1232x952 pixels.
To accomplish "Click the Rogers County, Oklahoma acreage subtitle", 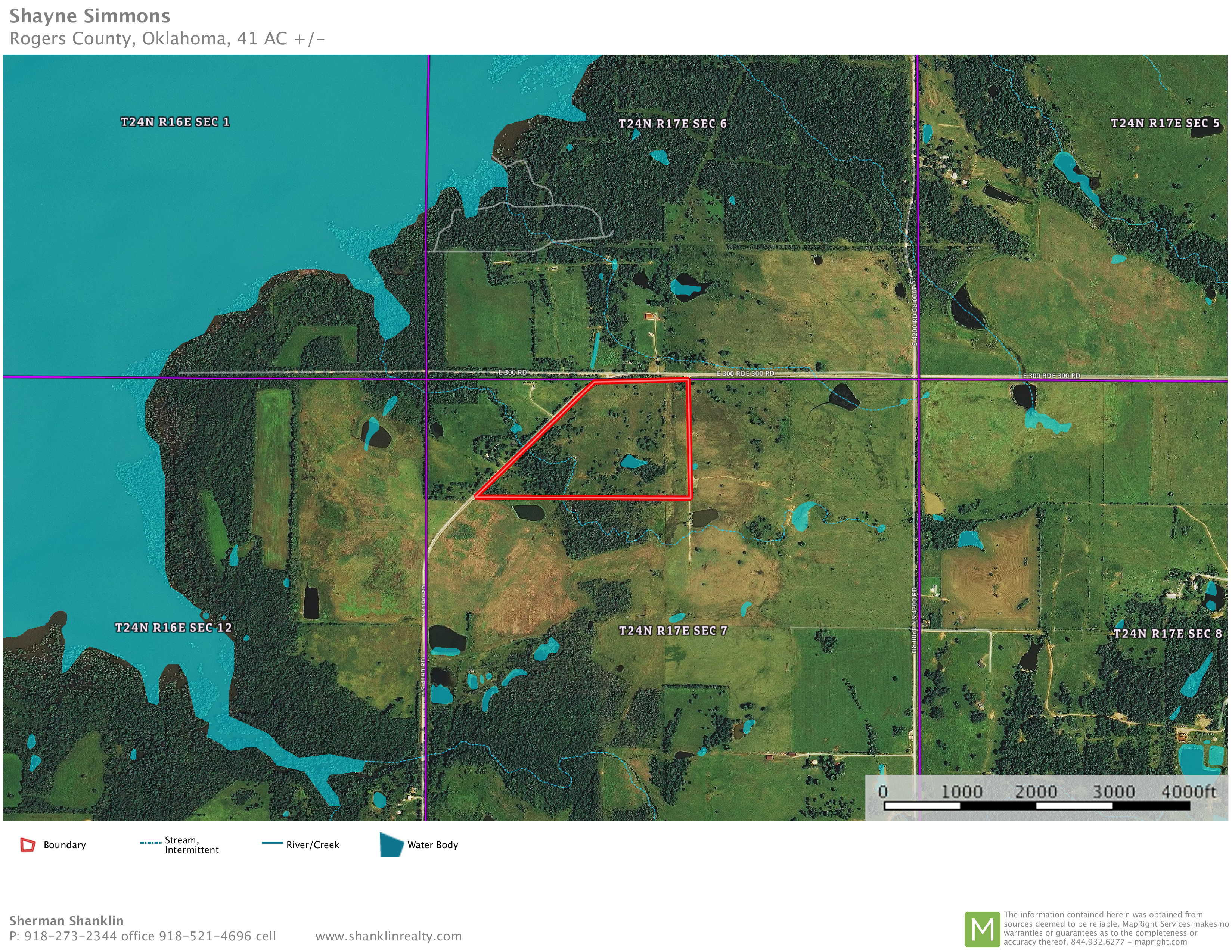I will pyautogui.click(x=167, y=38).
